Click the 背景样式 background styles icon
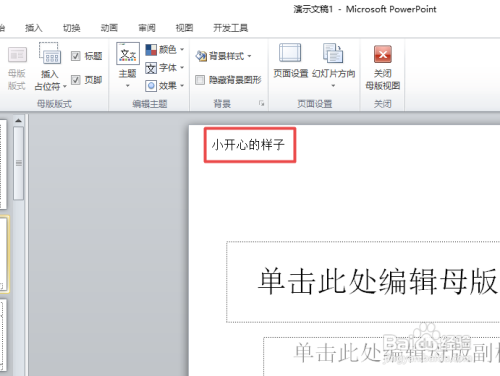Image resolution: width=500 pixels, height=376 pixels. point(201,56)
